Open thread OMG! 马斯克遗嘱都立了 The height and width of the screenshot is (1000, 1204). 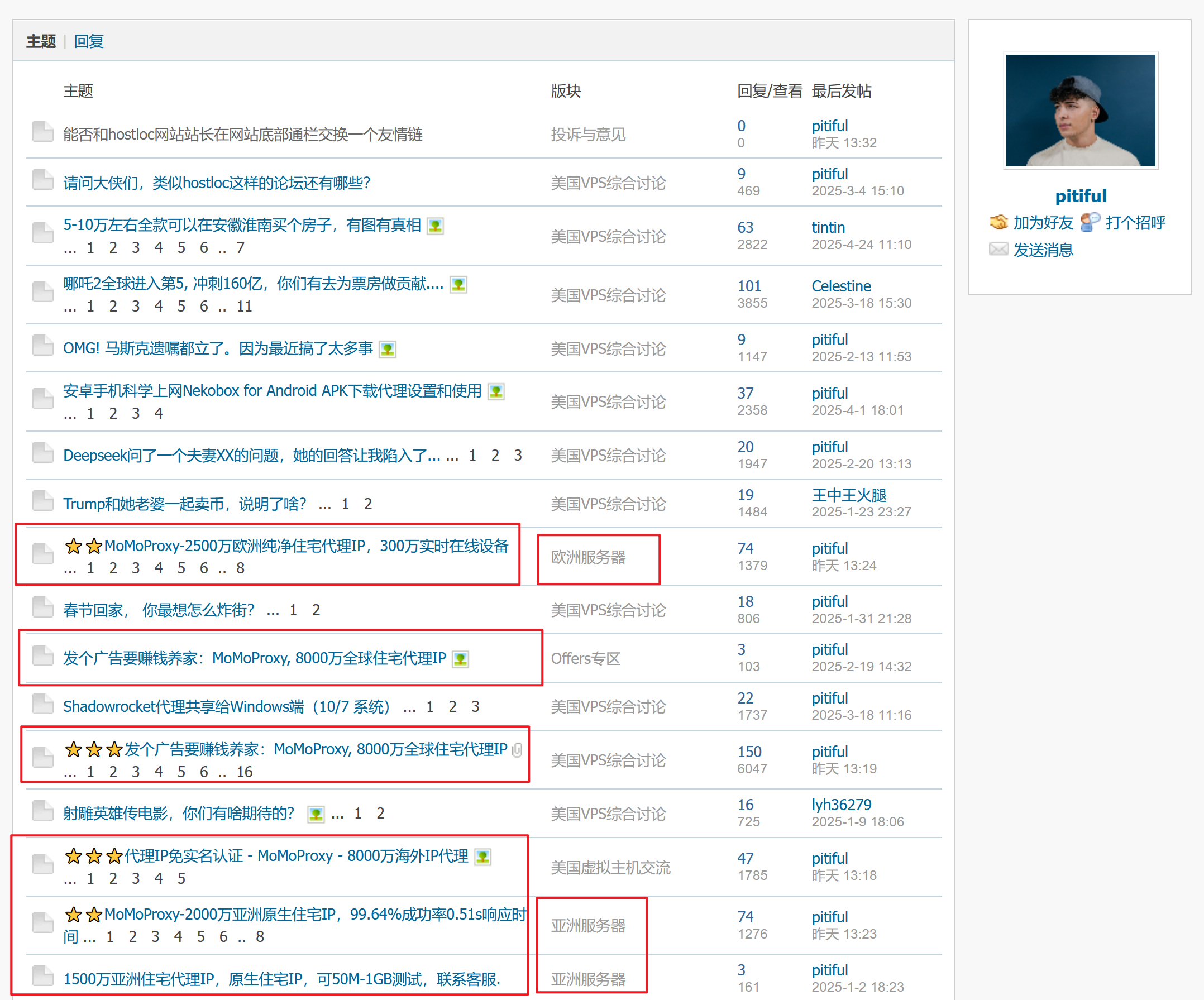(218, 348)
